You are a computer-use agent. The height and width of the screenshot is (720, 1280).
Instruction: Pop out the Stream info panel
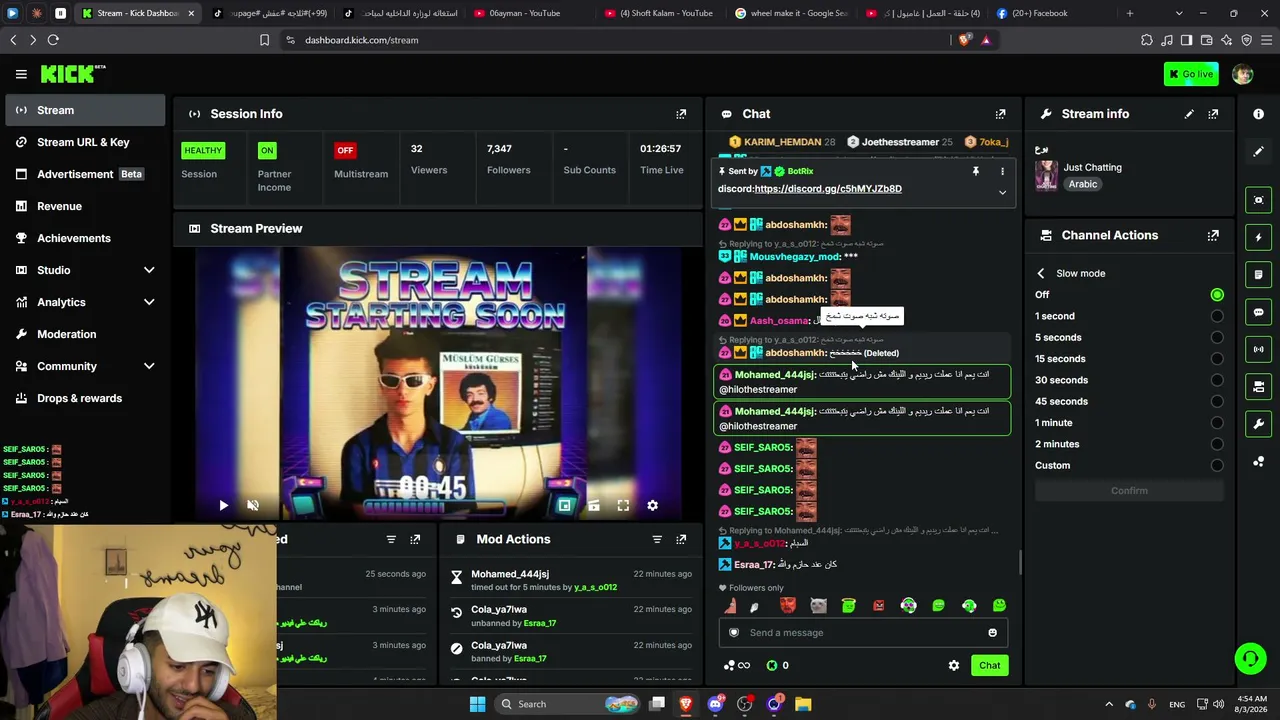(1213, 114)
